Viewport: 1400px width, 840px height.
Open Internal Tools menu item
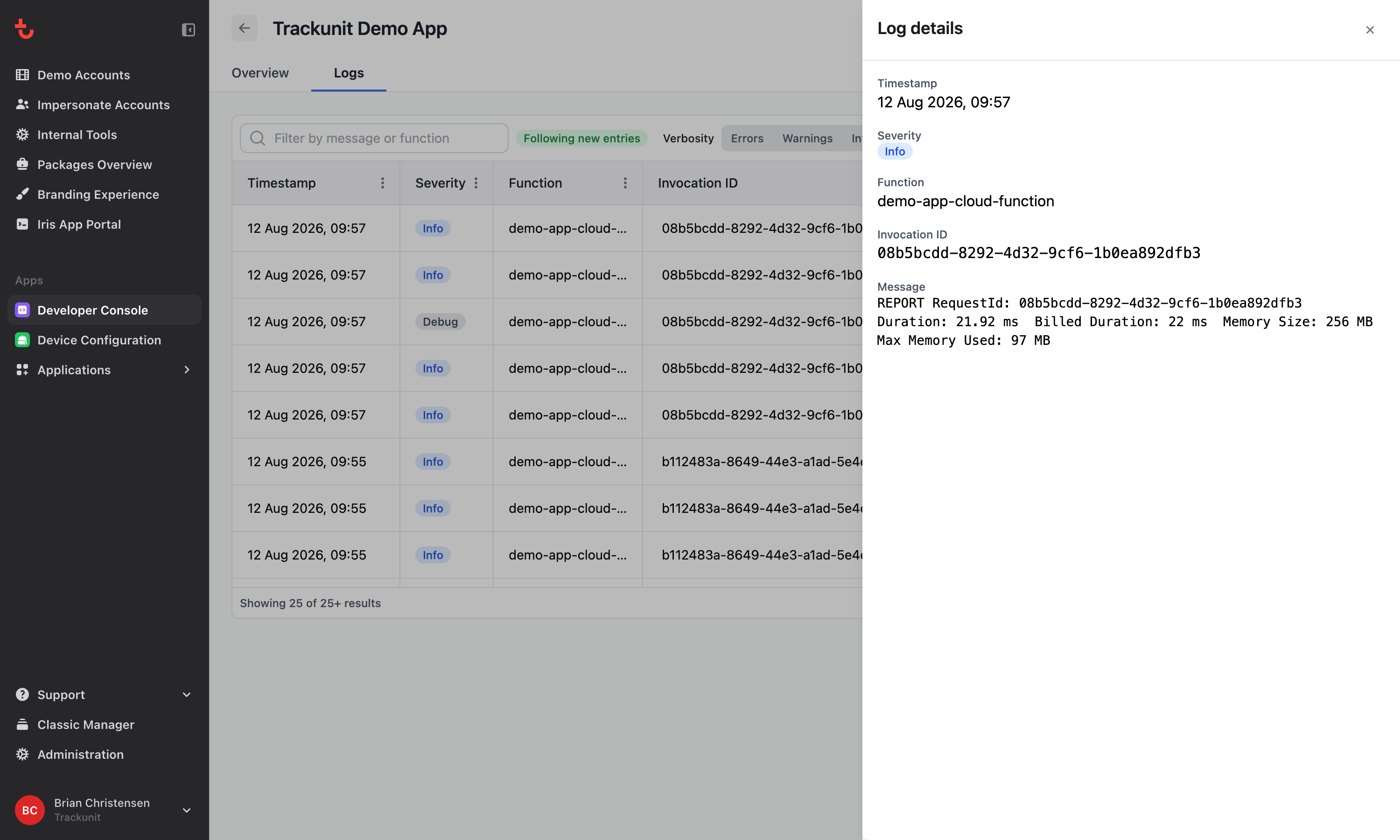click(x=105, y=135)
